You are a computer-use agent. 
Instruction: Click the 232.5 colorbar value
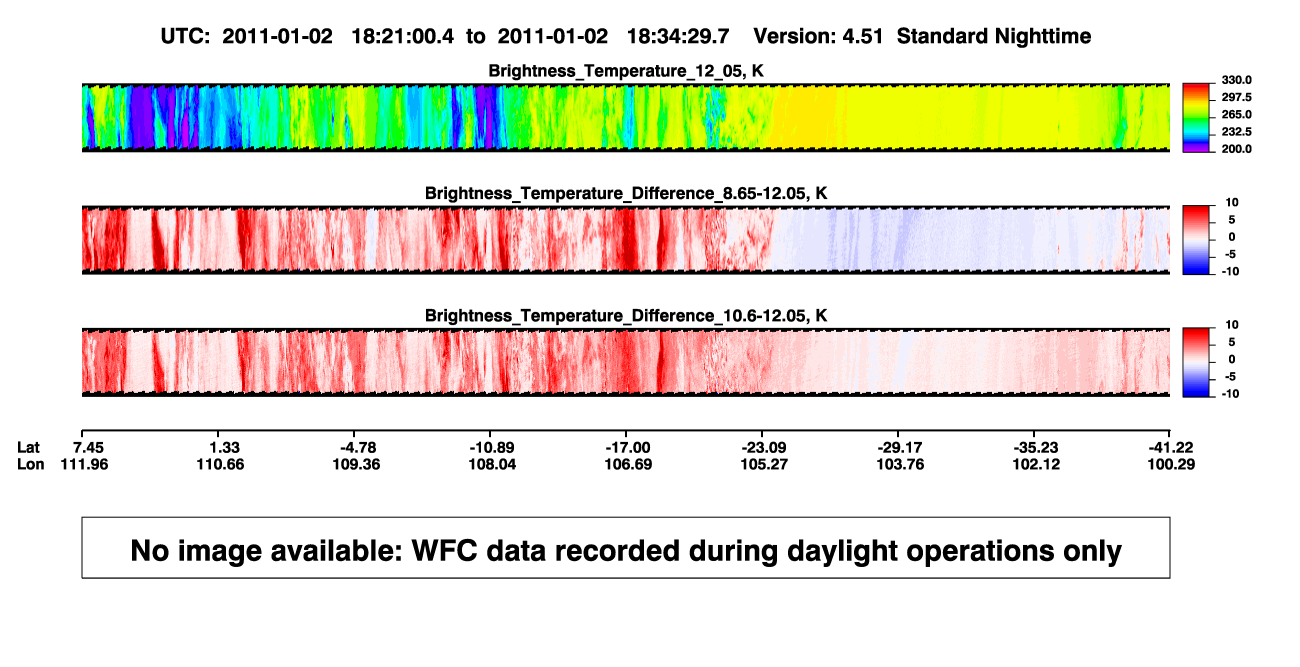(x=1237, y=131)
